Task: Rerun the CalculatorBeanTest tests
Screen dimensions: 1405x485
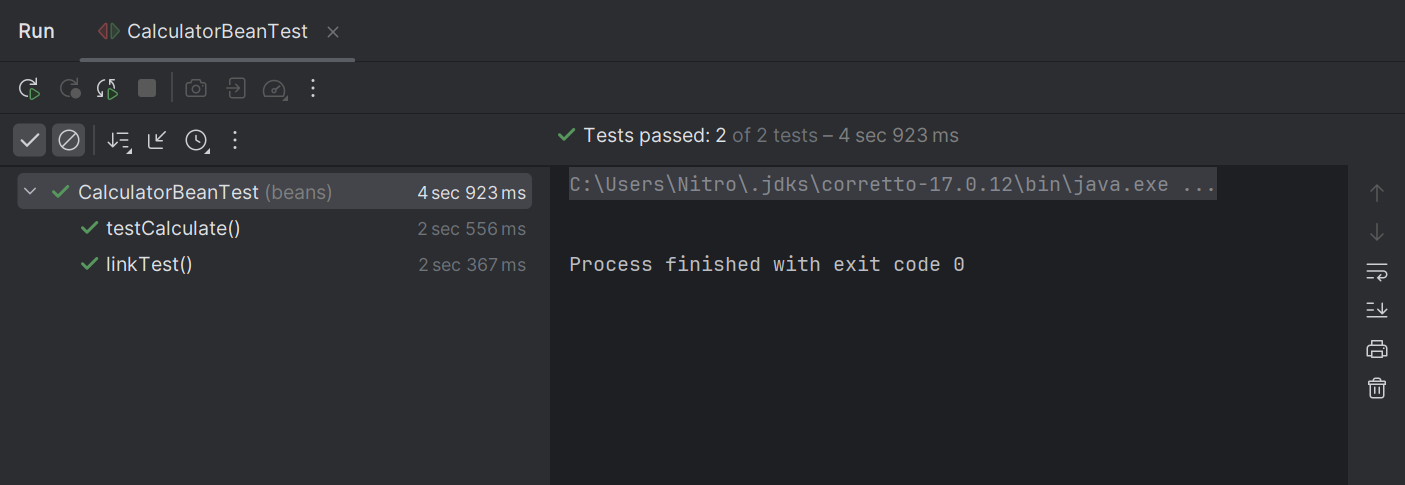Action: click(x=29, y=89)
